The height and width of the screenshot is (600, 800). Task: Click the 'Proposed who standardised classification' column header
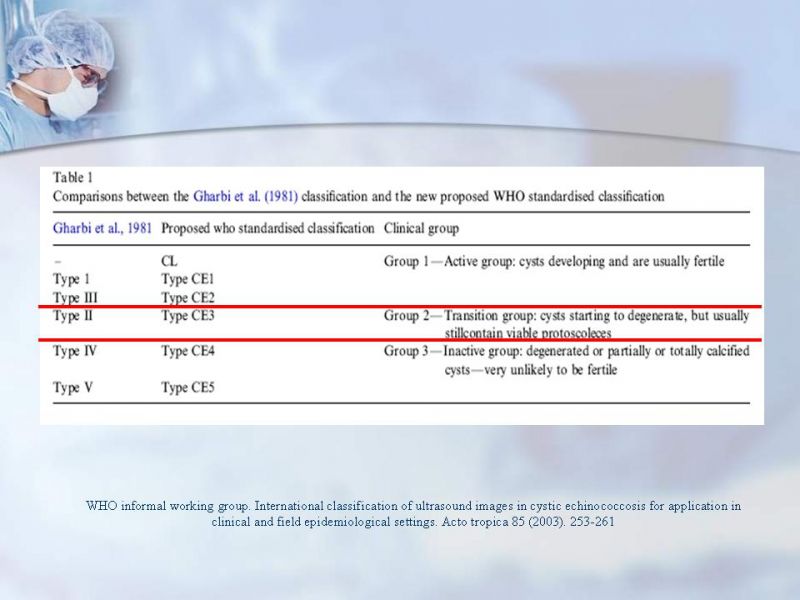[x=268, y=228]
